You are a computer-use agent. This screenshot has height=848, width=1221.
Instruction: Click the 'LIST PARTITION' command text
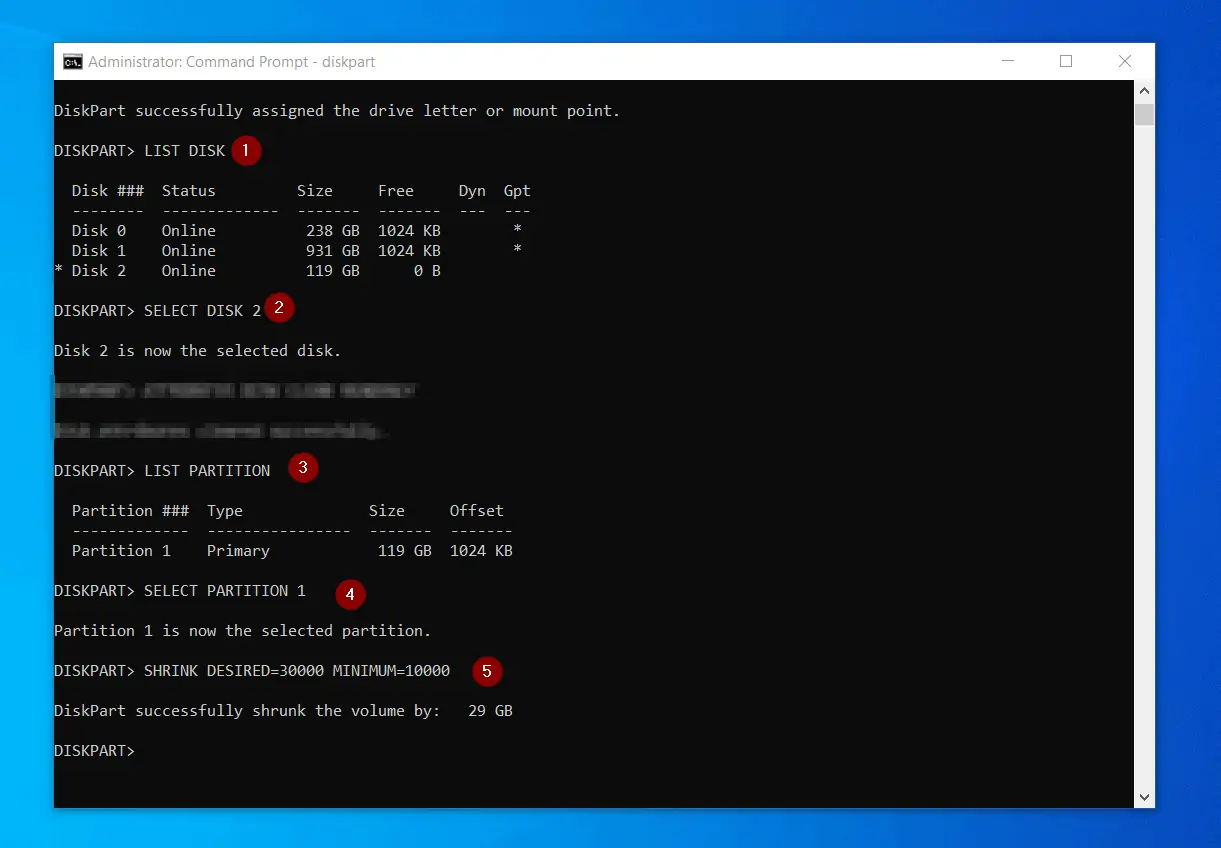click(207, 471)
